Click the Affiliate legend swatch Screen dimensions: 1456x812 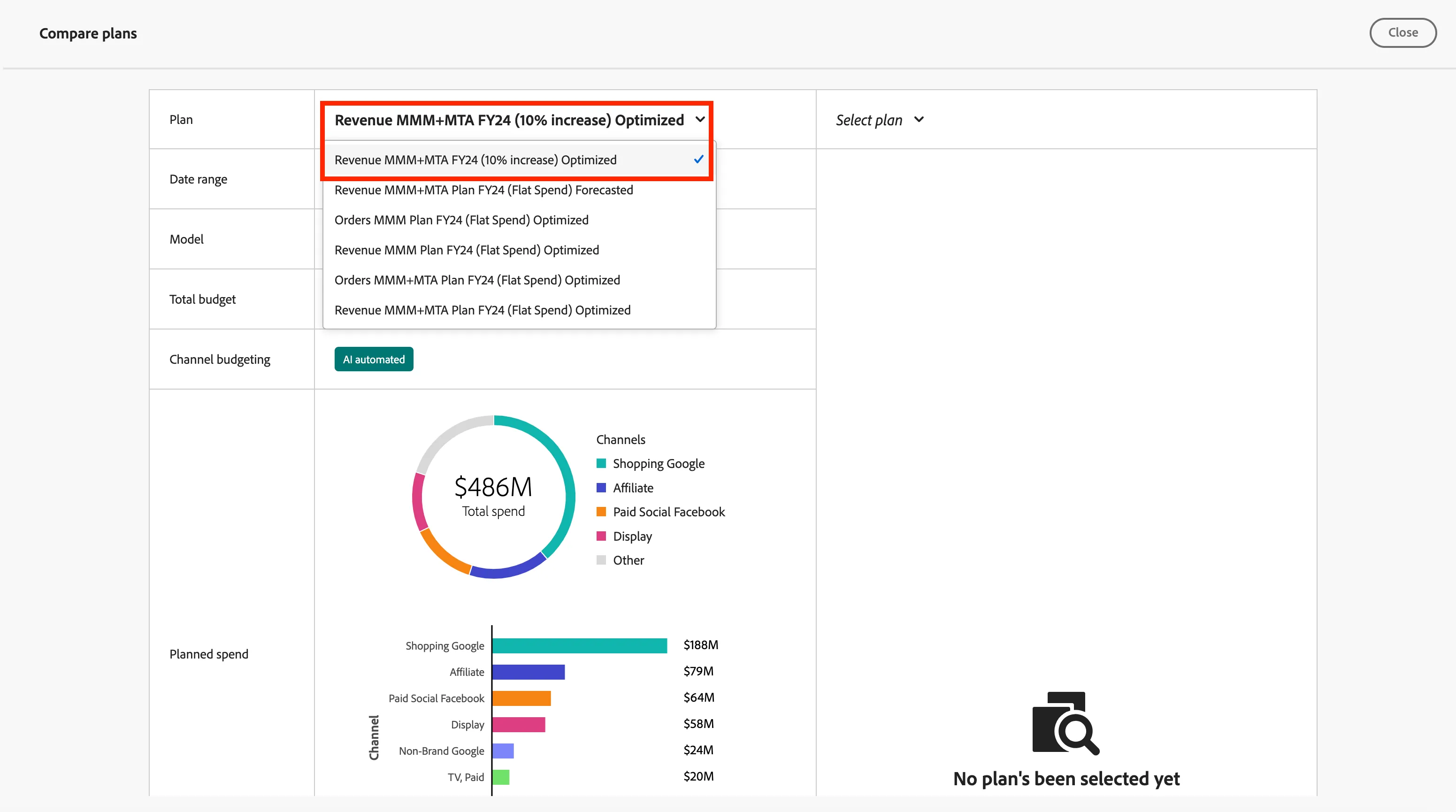tap(601, 488)
